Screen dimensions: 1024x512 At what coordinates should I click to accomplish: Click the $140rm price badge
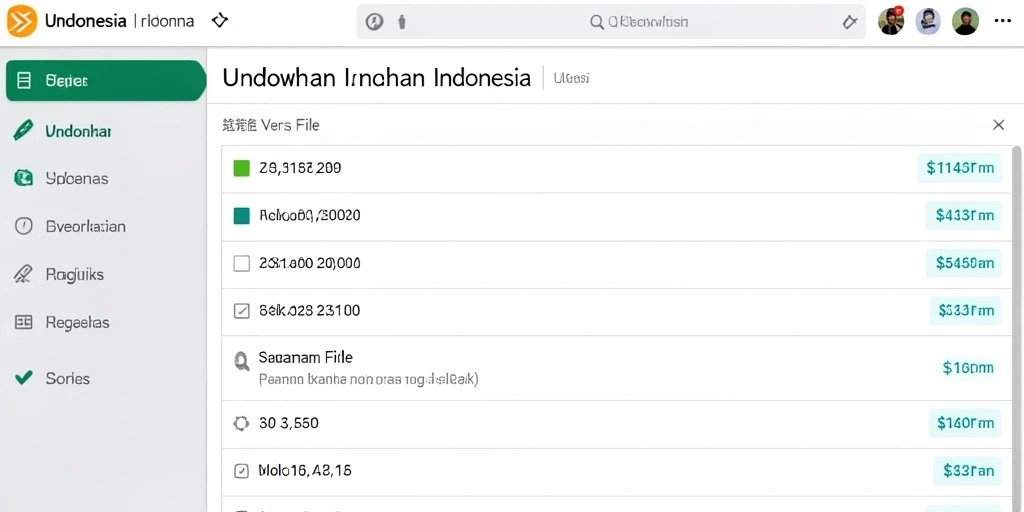(x=965, y=423)
